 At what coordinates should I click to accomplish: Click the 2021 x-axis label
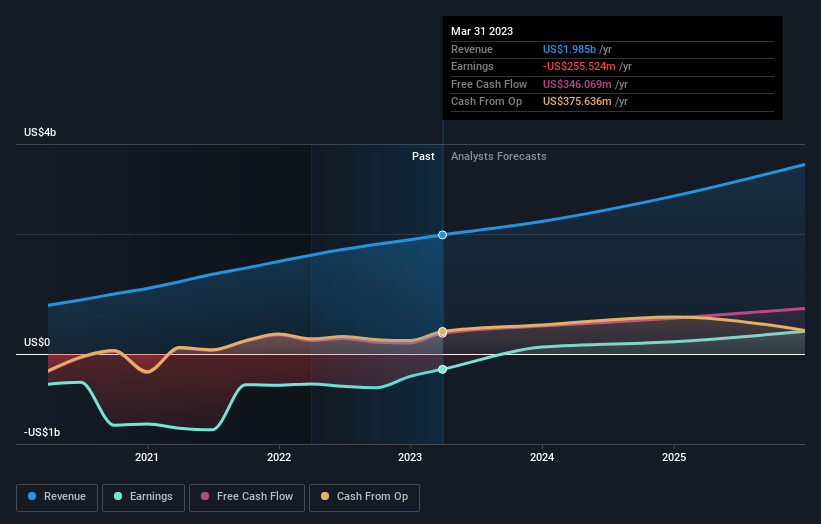point(147,457)
